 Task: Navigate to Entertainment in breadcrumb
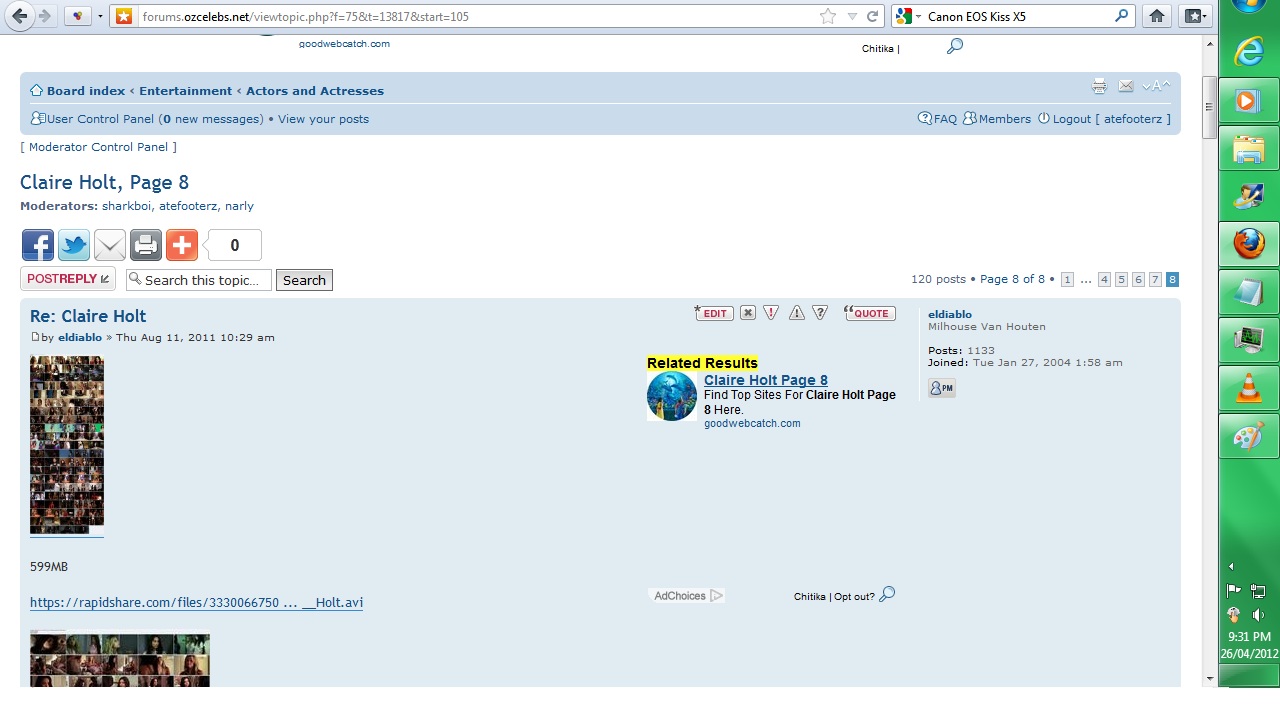coord(185,91)
